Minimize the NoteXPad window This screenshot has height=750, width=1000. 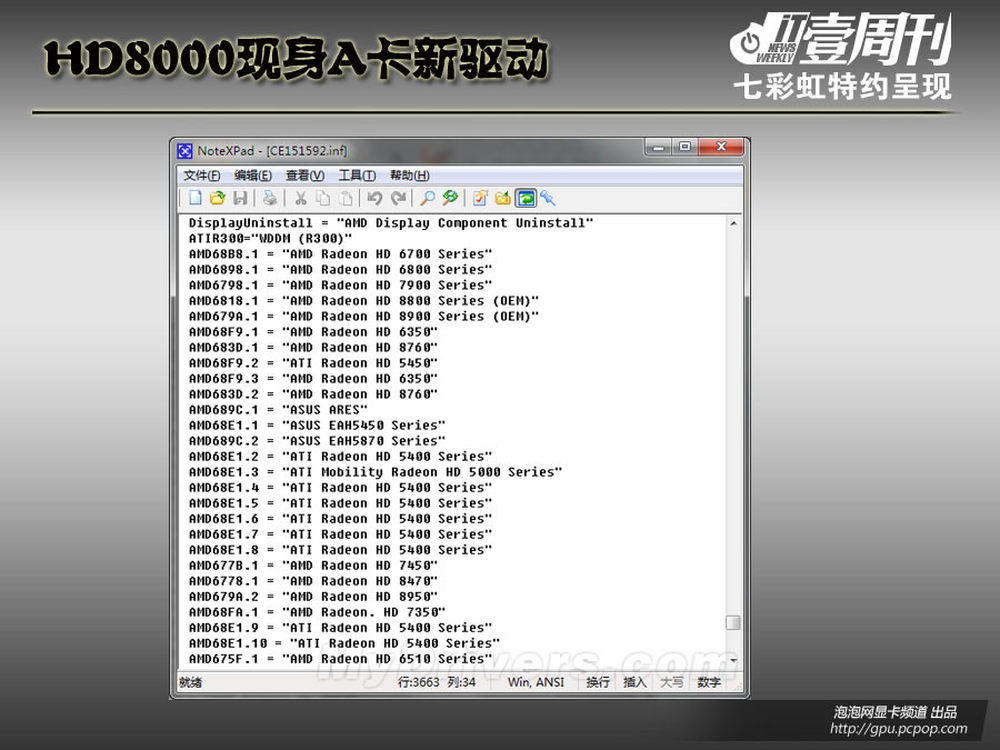[658, 147]
